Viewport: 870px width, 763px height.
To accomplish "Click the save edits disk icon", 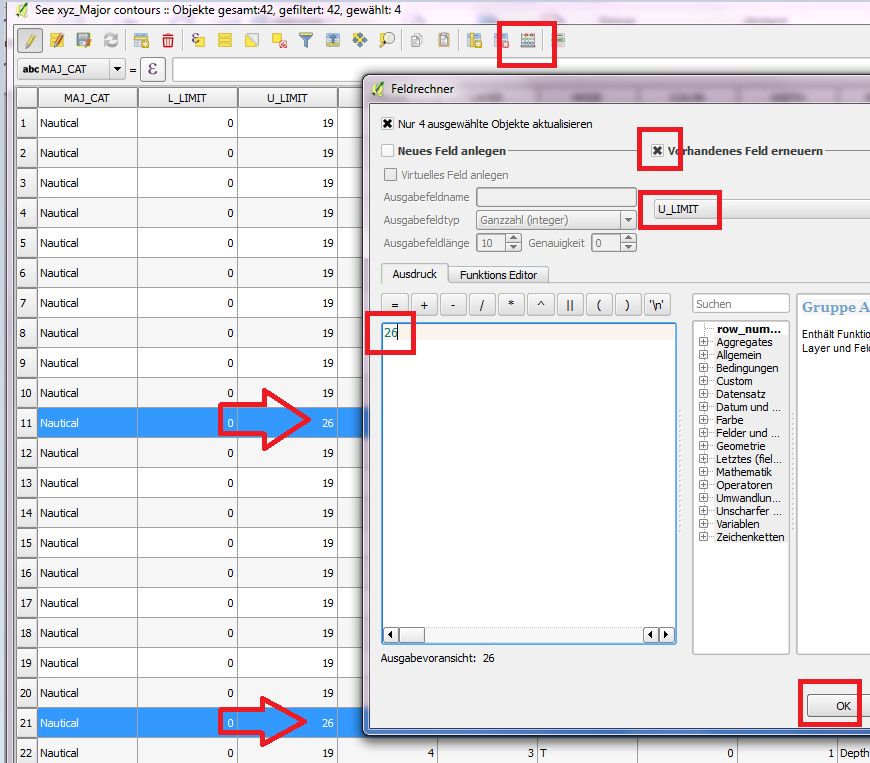I will point(83,40).
